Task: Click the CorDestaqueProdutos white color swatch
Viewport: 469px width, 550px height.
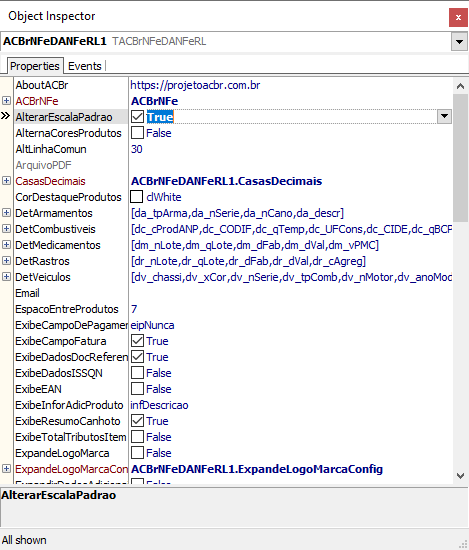Action: click(x=136, y=197)
